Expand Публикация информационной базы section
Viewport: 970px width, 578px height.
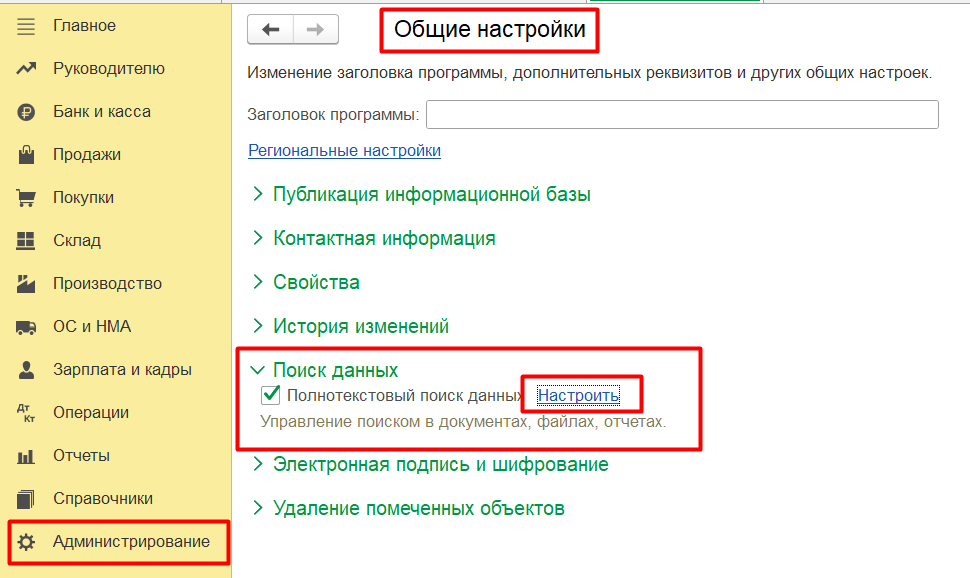point(431,194)
